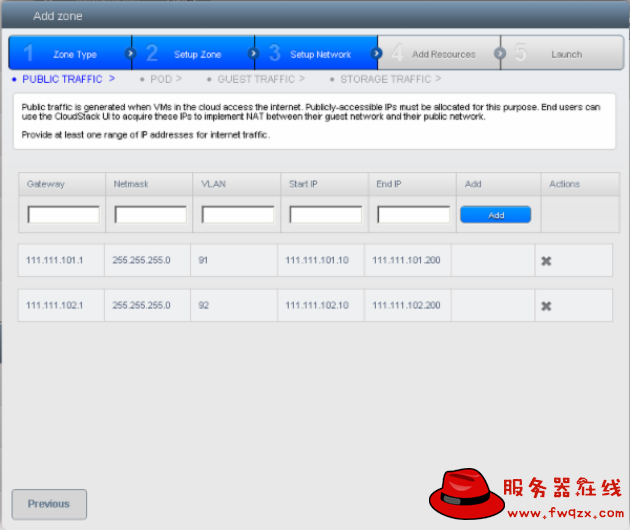The width and height of the screenshot is (630, 530).
Task: Click the 'Provide at least one range' text
Action: [145, 135]
